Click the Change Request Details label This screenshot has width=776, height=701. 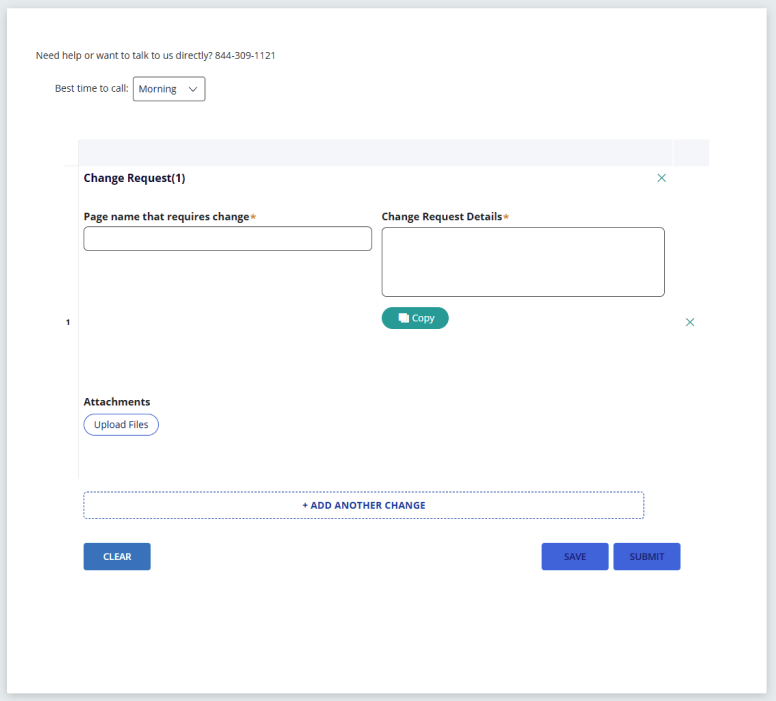point(441,216)
